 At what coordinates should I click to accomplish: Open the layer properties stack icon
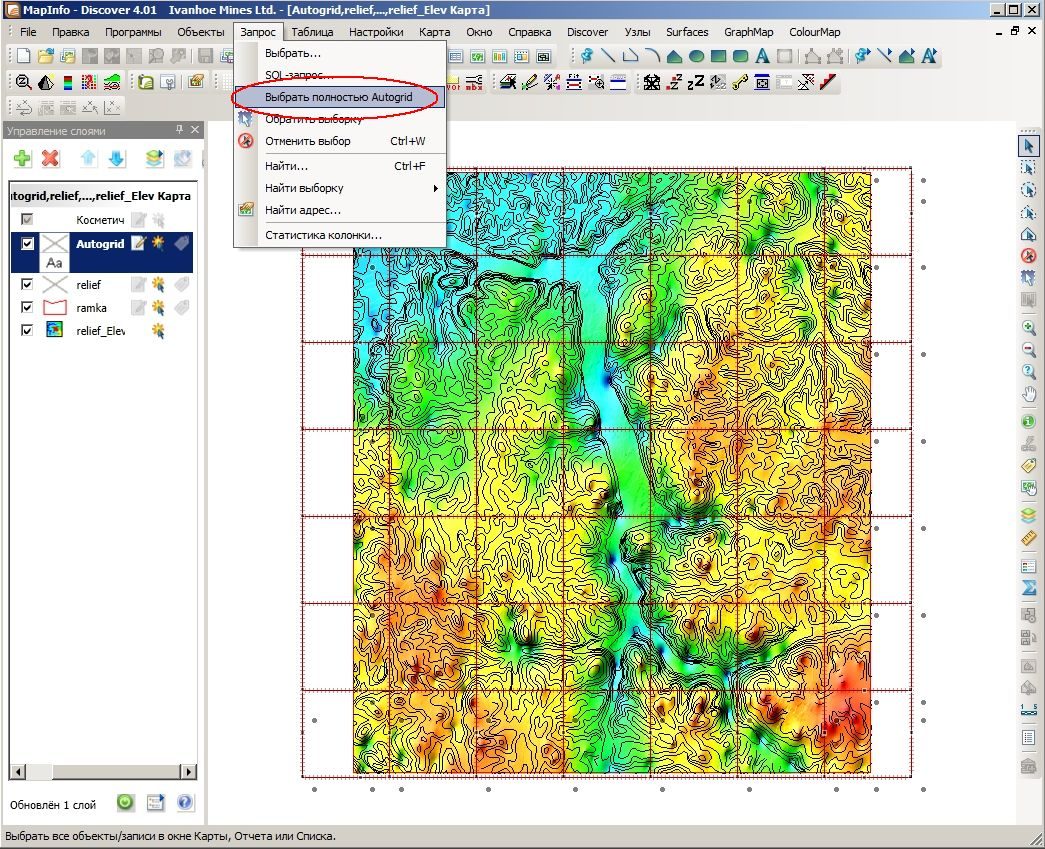pyautogui.click(x=154, y=158)
